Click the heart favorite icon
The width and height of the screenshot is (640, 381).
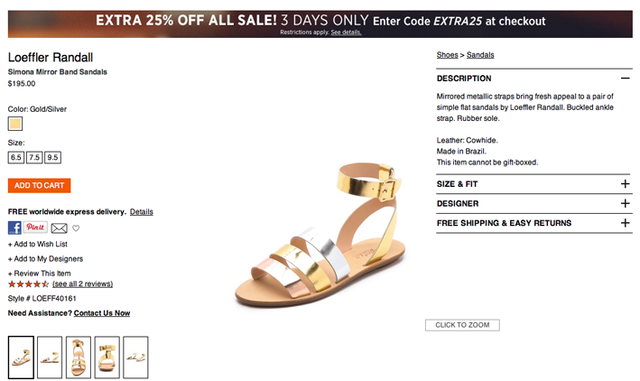tap(76, 228)
